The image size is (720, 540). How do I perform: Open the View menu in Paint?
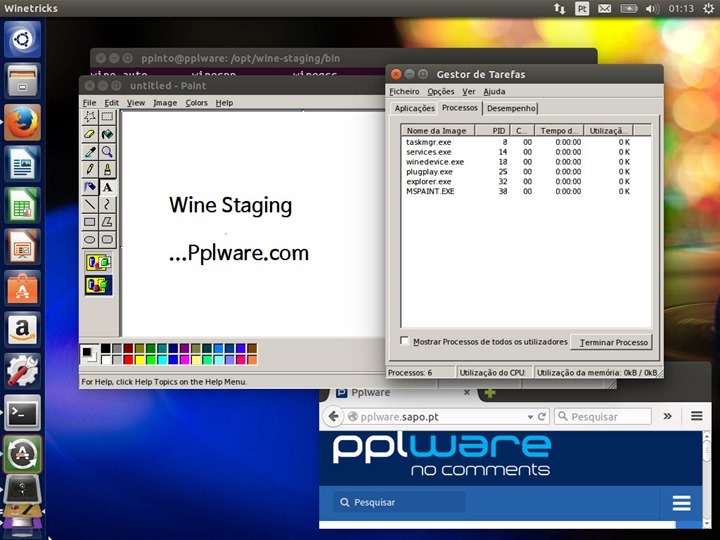click(x=136, y=103)
